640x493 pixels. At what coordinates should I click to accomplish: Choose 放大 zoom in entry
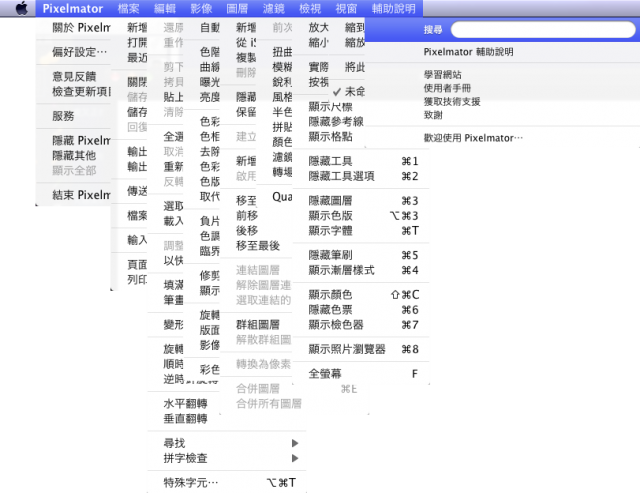(x=318, y=27)
